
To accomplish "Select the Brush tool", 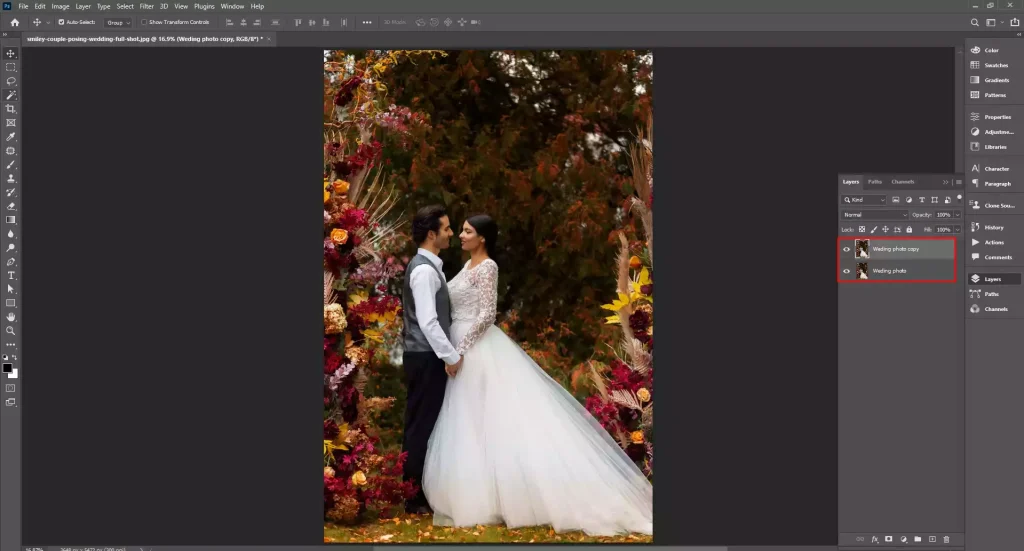I will 10,165.
